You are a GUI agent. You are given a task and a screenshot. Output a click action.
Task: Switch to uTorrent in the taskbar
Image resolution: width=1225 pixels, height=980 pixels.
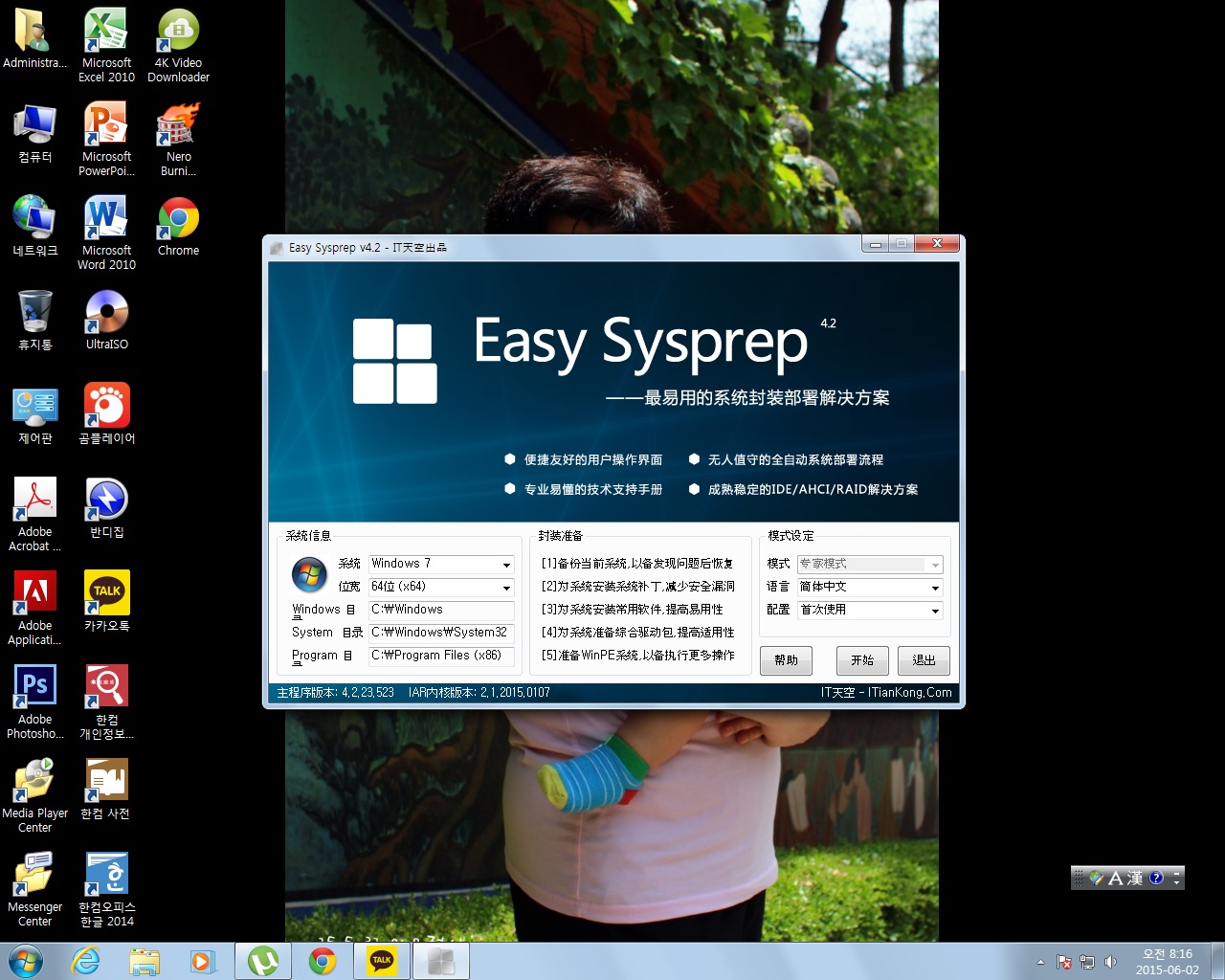click(x=263, y=961)
